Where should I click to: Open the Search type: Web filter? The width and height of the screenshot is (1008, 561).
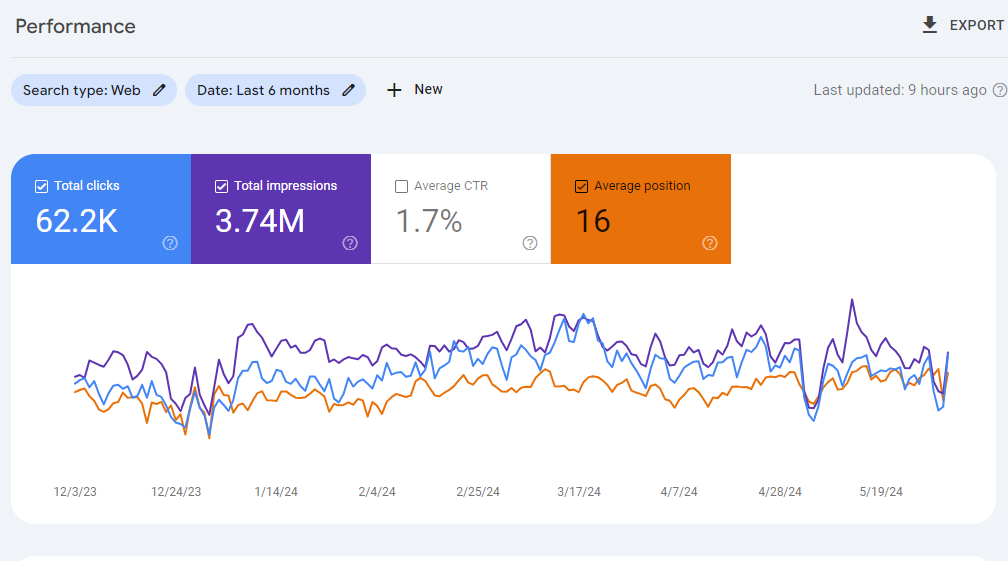point(82,90)
